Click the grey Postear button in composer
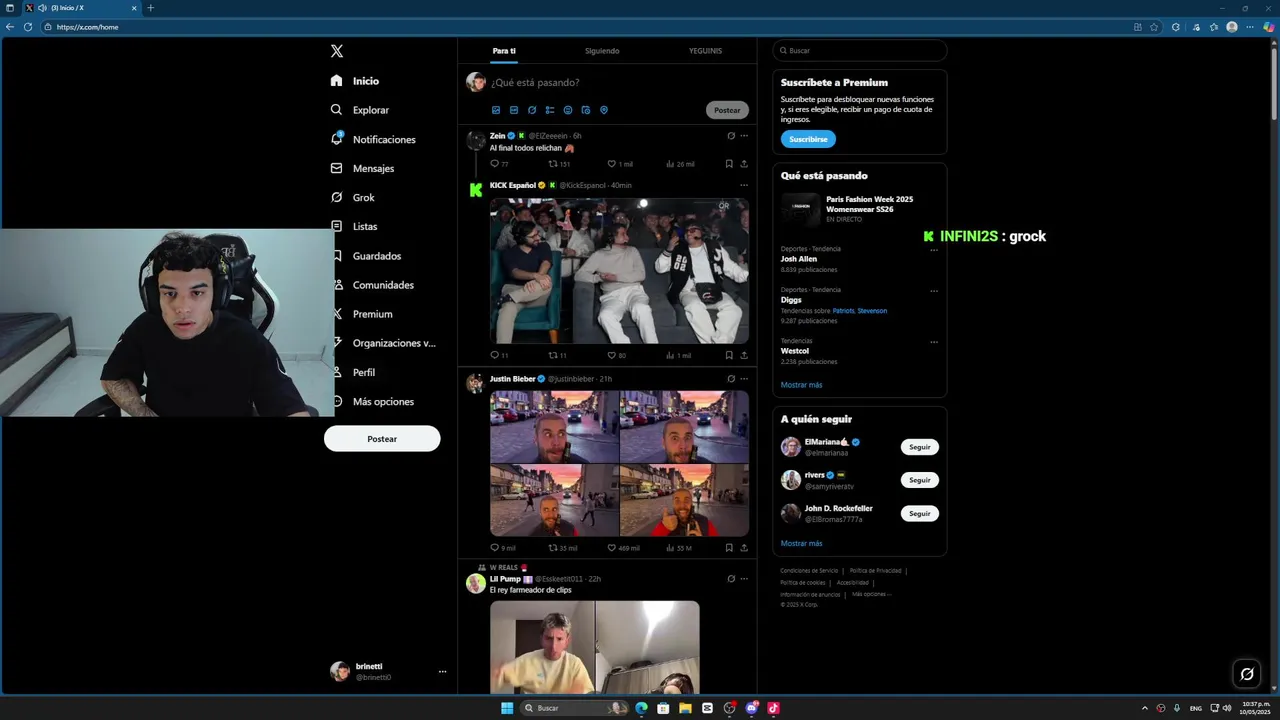 tap(727, 110)
